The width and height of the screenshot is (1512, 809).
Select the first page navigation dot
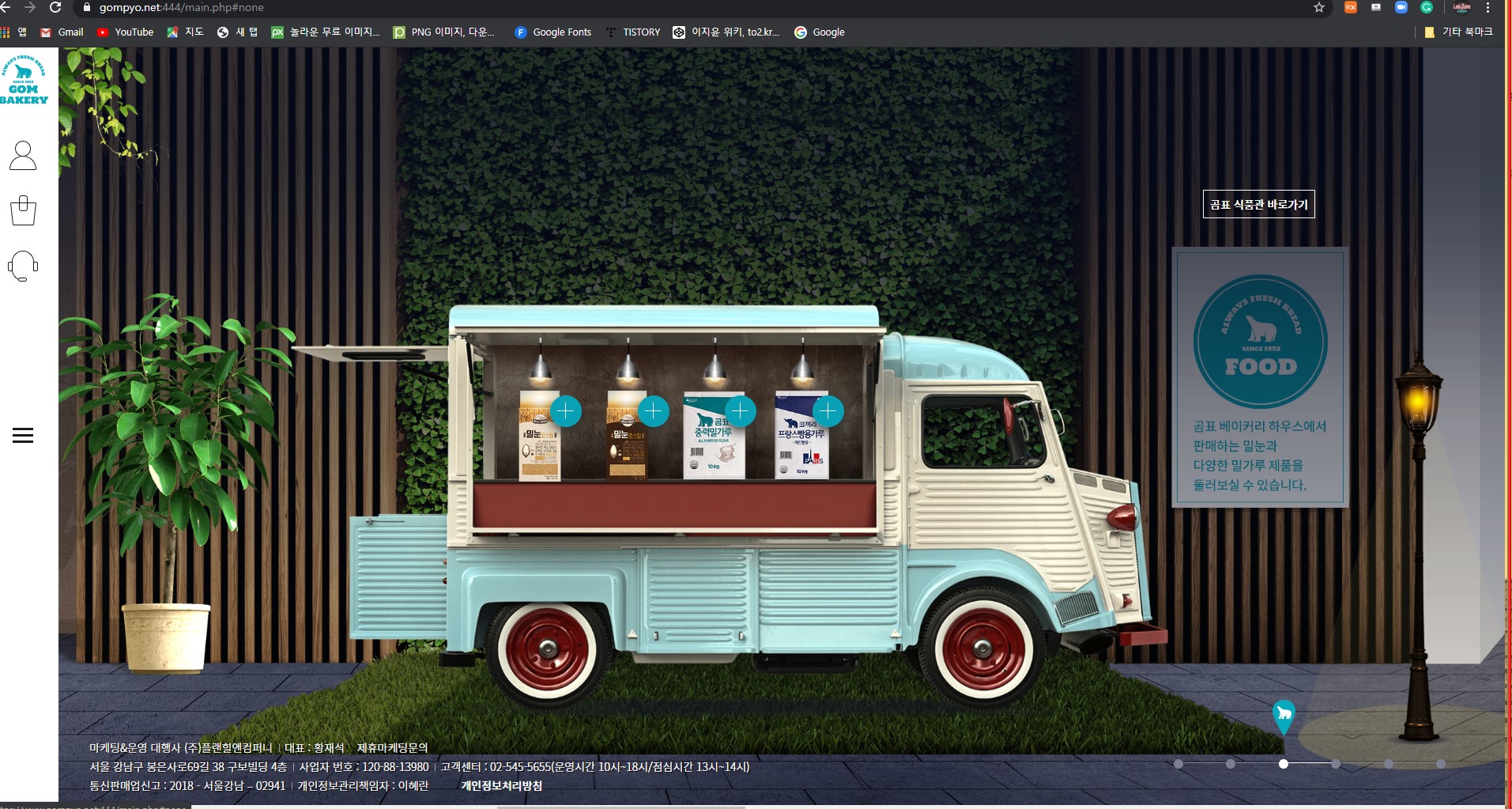pos(1178,764)
